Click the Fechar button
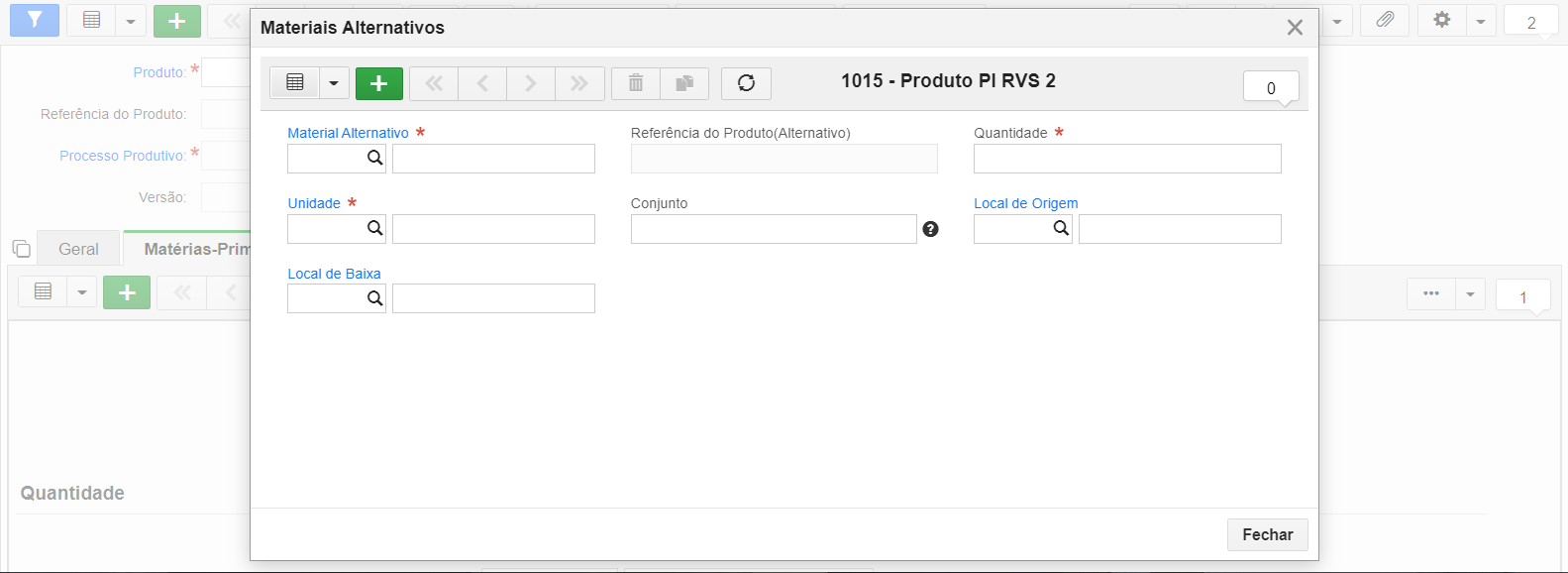1568x573 pixels. pos(1268,534)
